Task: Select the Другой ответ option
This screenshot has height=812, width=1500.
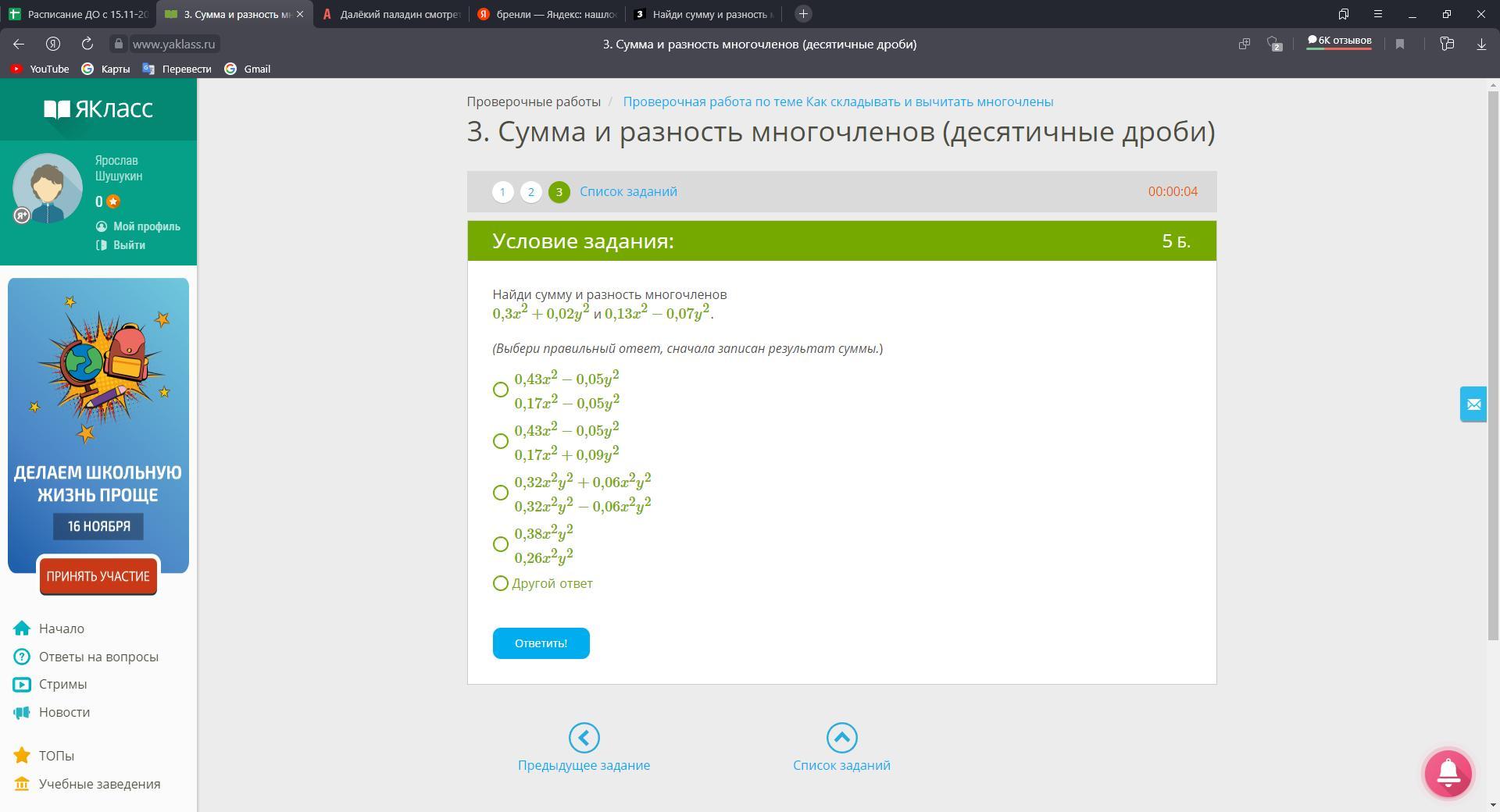Action: pyautogui.click(x=501, y=583)
